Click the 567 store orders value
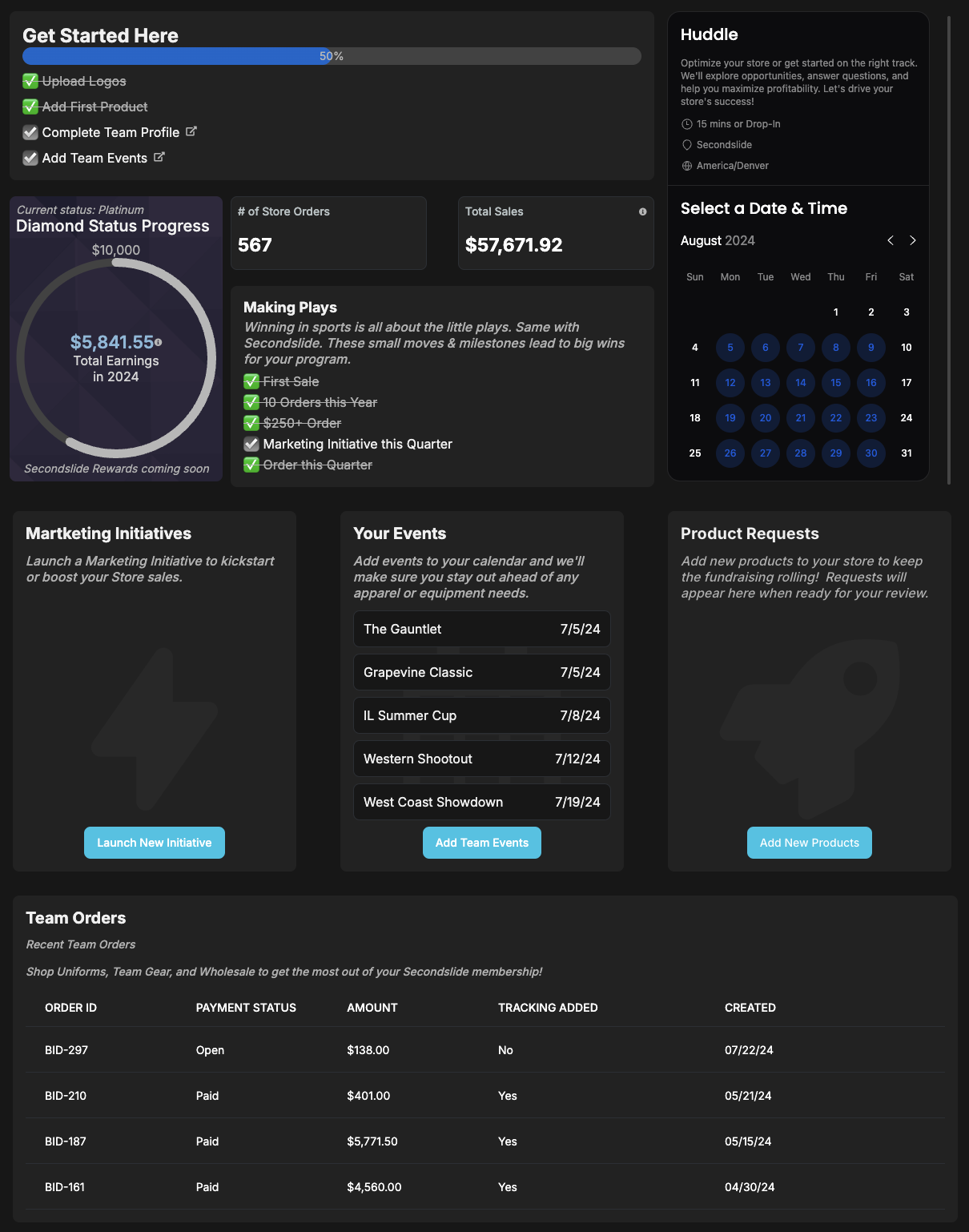 (x=255, y=245)
